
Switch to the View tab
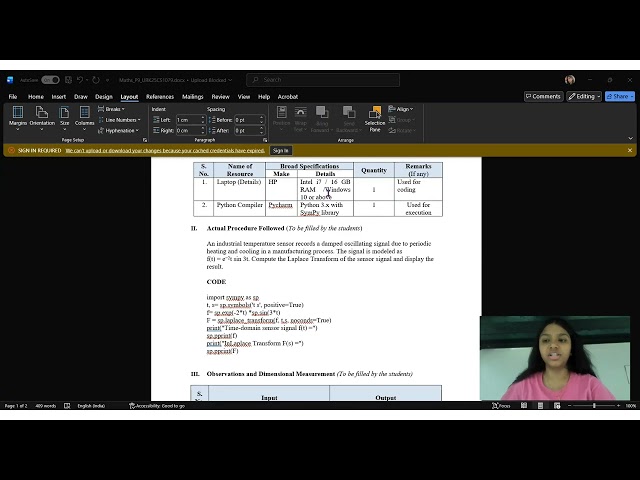pos(244,97)
